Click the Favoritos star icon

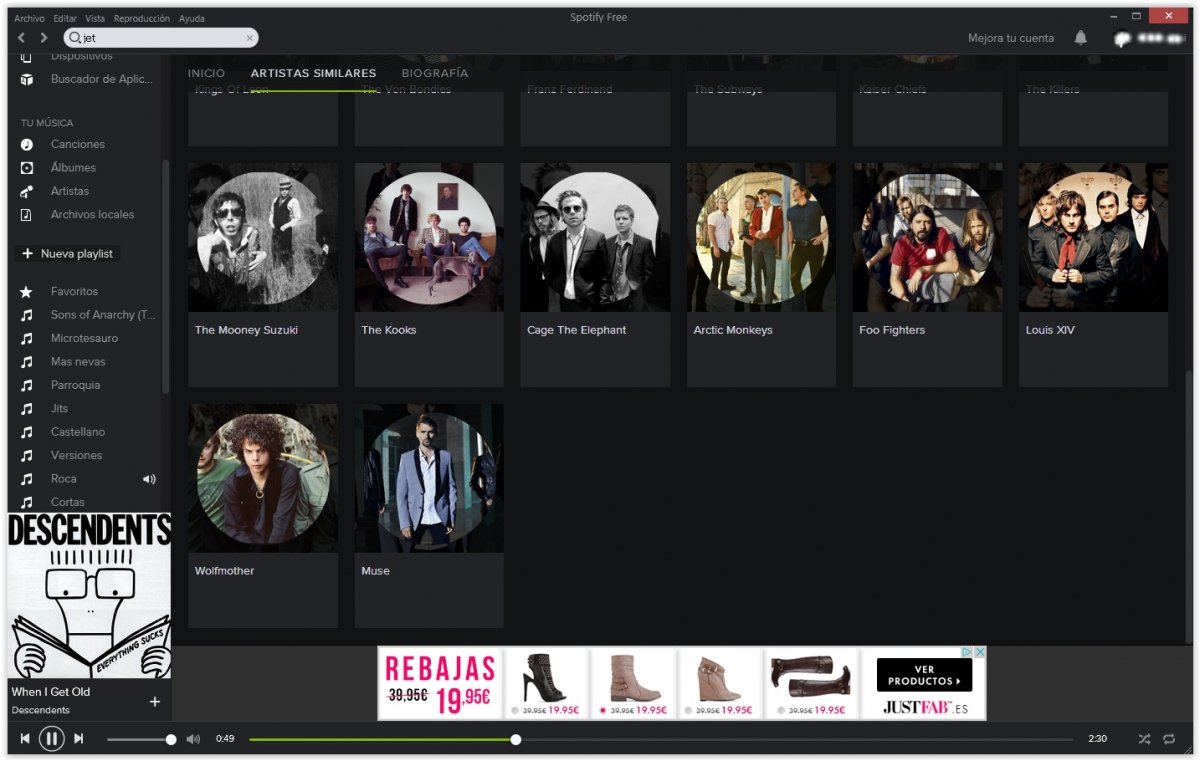coord(27,291)
